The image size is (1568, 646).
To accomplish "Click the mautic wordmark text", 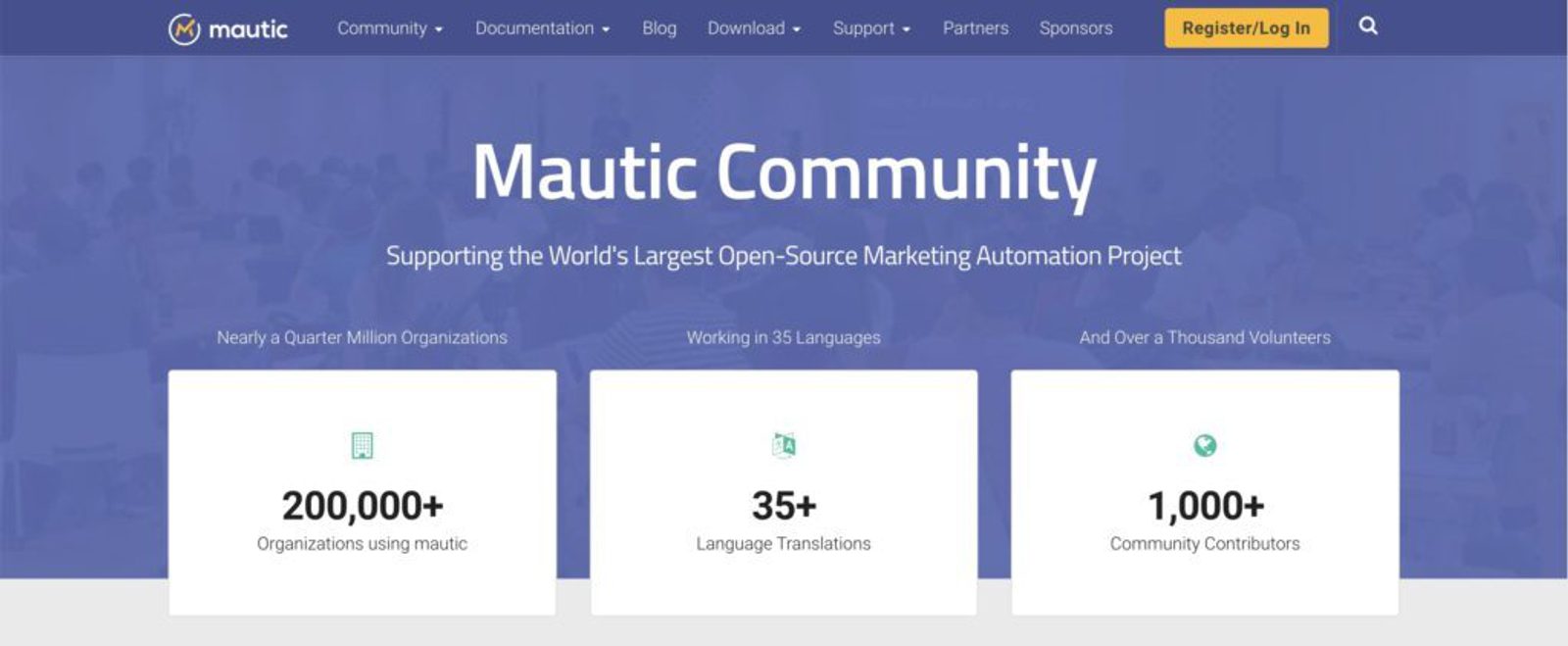I will 248,29.
